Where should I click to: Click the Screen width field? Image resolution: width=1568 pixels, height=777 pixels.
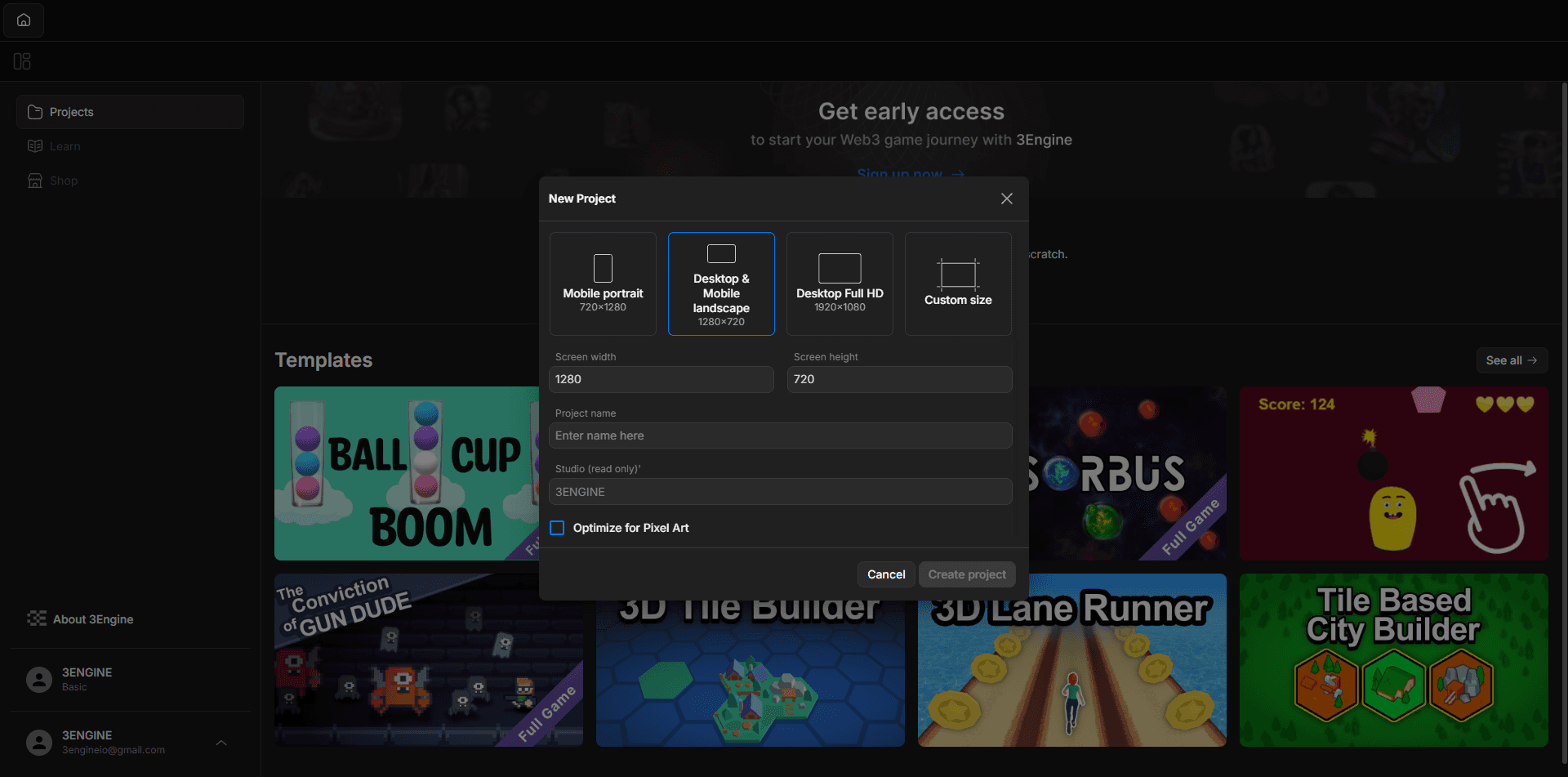(x=661, y=379)
